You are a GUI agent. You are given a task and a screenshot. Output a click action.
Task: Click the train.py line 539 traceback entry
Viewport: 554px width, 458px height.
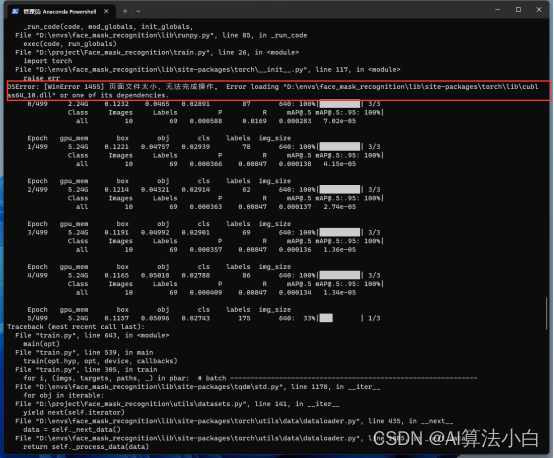84,352
